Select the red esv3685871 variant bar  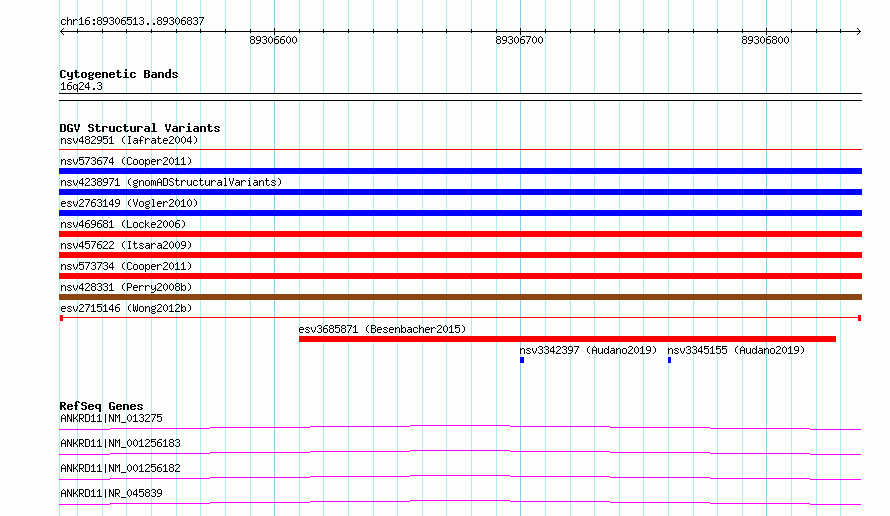coord(568,339)
